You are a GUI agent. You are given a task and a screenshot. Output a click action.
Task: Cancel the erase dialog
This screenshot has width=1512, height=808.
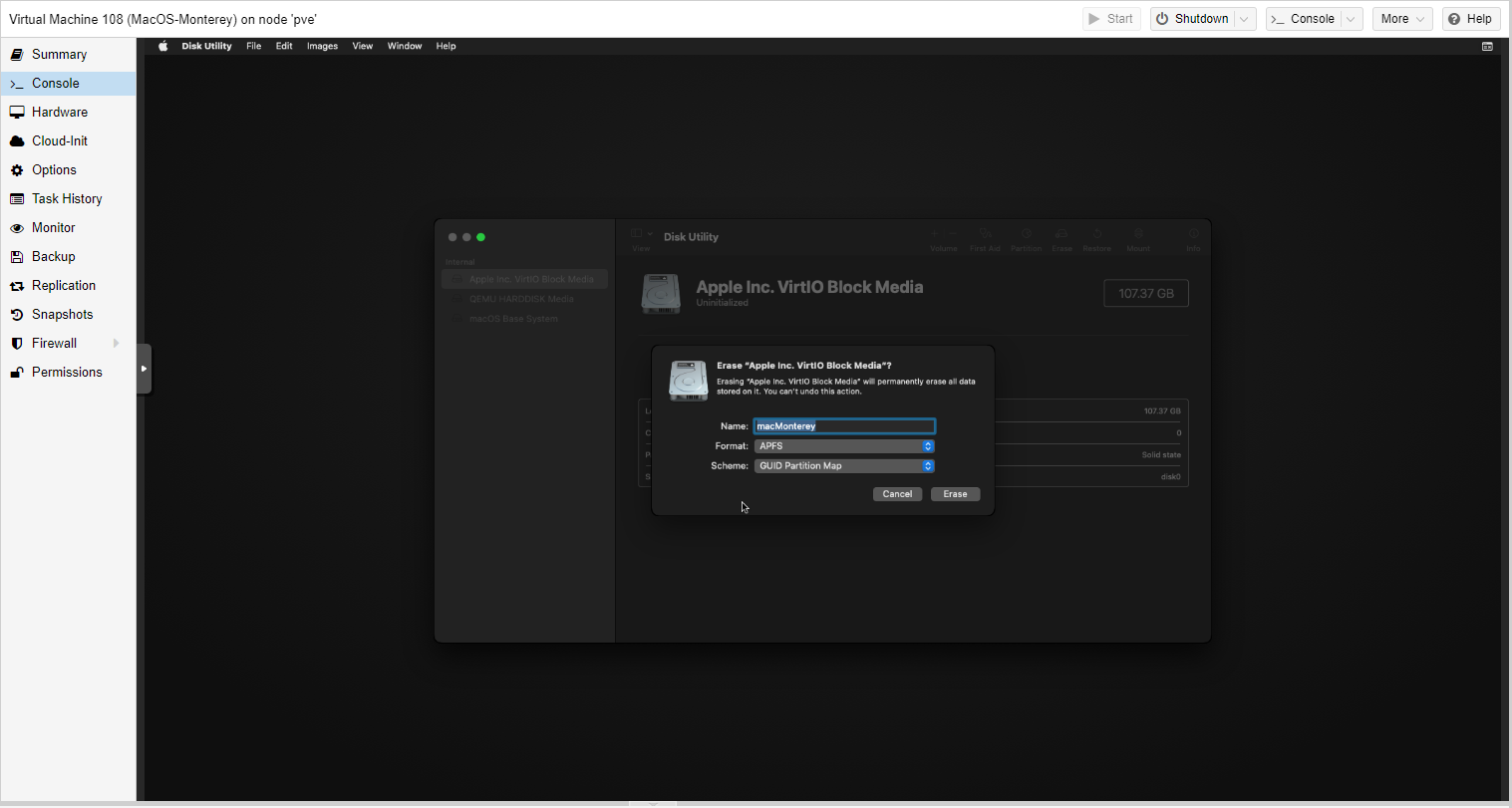(x=897, y=494)
